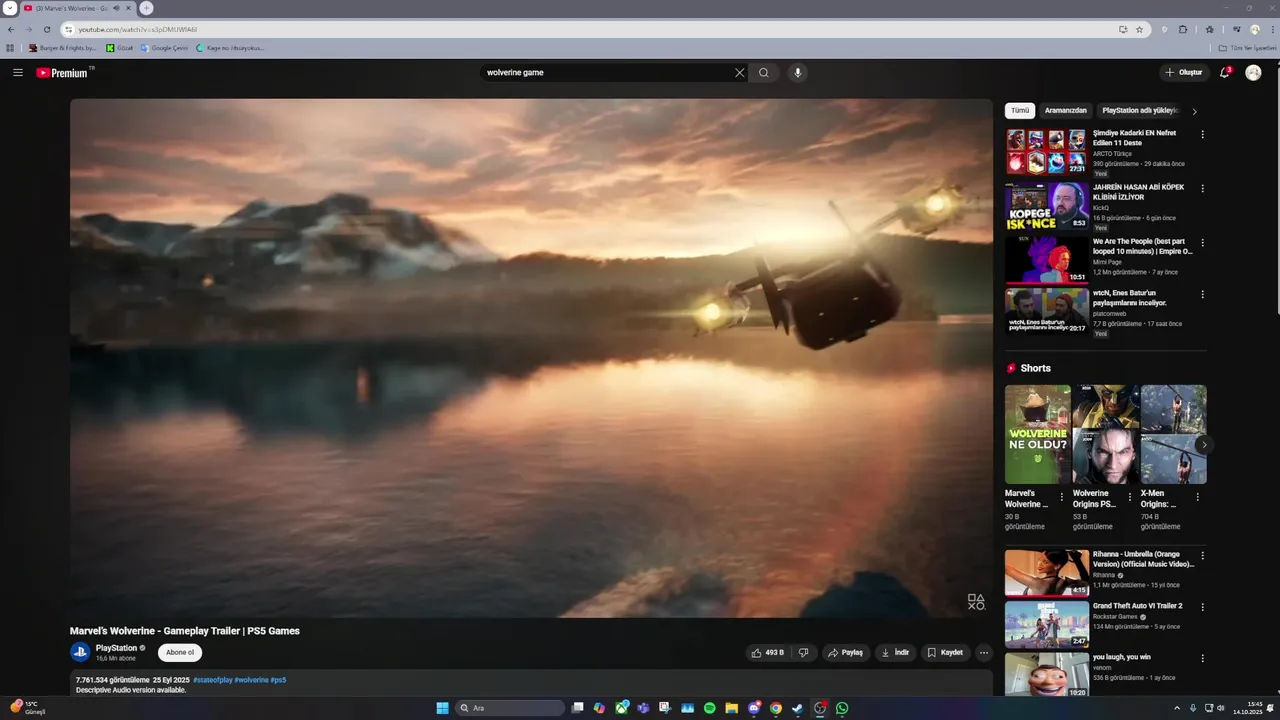Viewport: 1280px width, 720px height.
Task: Click the 'Oluştur' create button
Action: click(x=1184, y=73)
